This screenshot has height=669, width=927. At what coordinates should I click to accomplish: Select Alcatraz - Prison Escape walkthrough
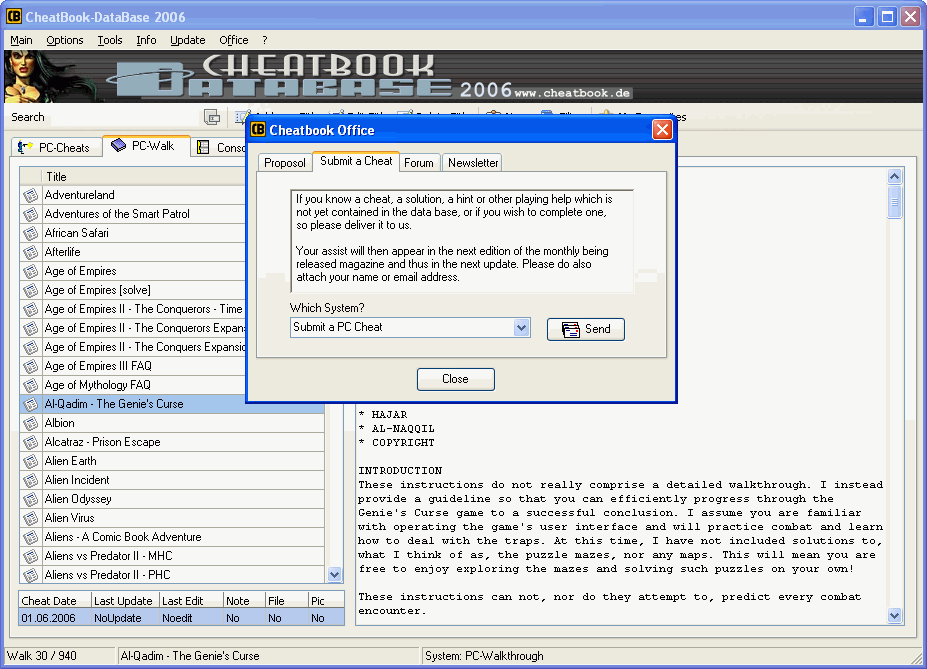pos(102,442)
